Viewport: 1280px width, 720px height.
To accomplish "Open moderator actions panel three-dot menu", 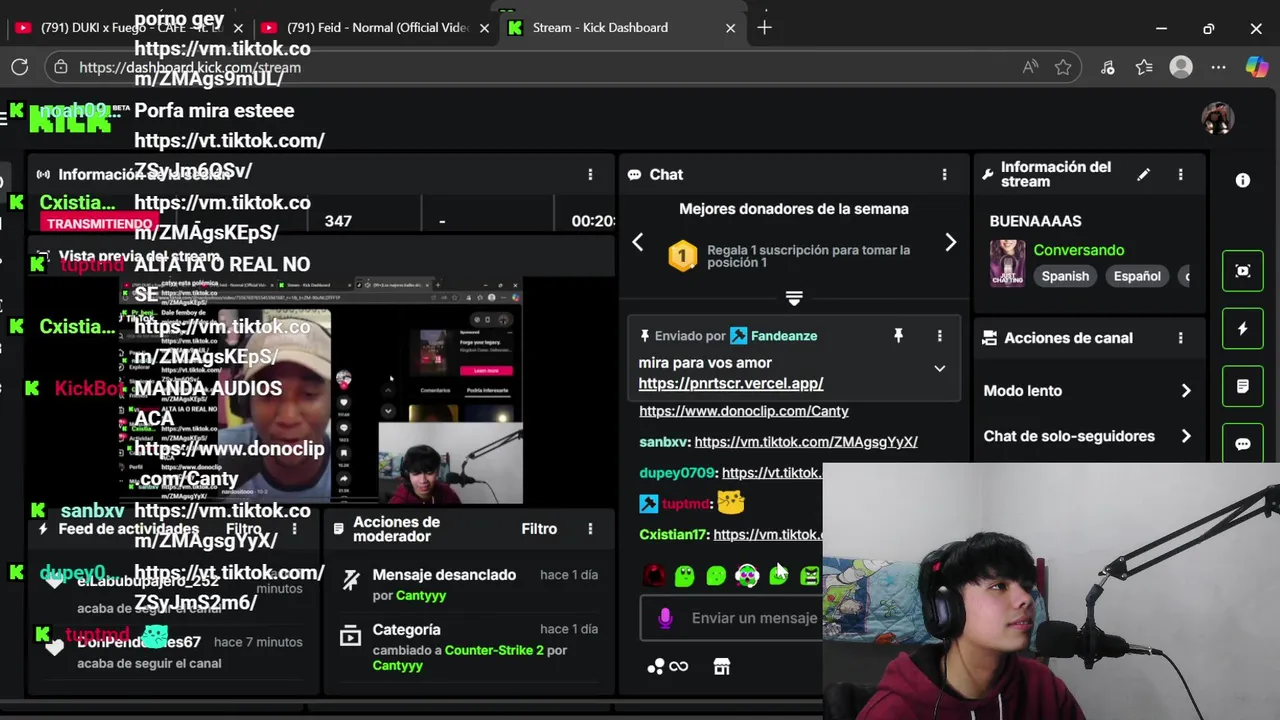I will pos(590,529).
